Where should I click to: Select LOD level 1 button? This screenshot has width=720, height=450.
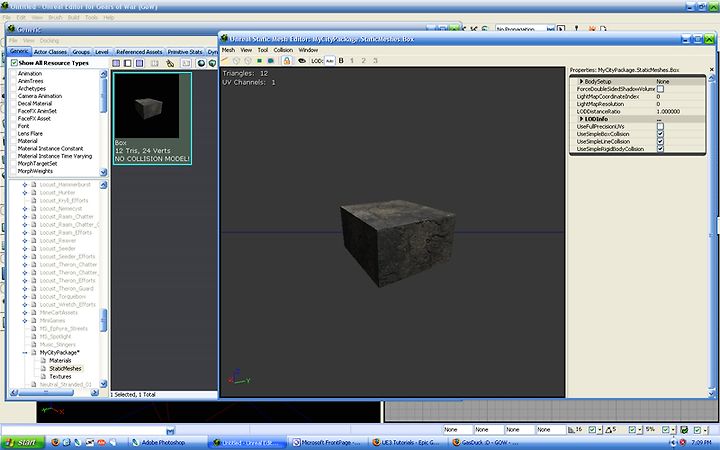coord(352,61)
